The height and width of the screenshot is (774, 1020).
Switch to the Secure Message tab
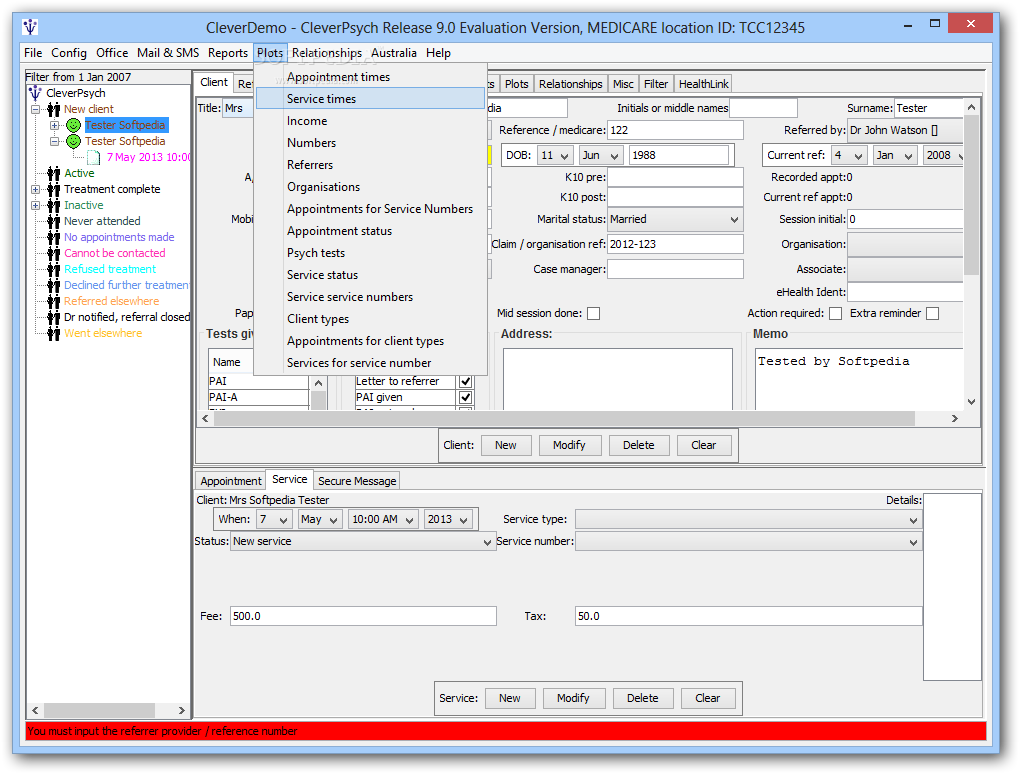pos(356,481)
